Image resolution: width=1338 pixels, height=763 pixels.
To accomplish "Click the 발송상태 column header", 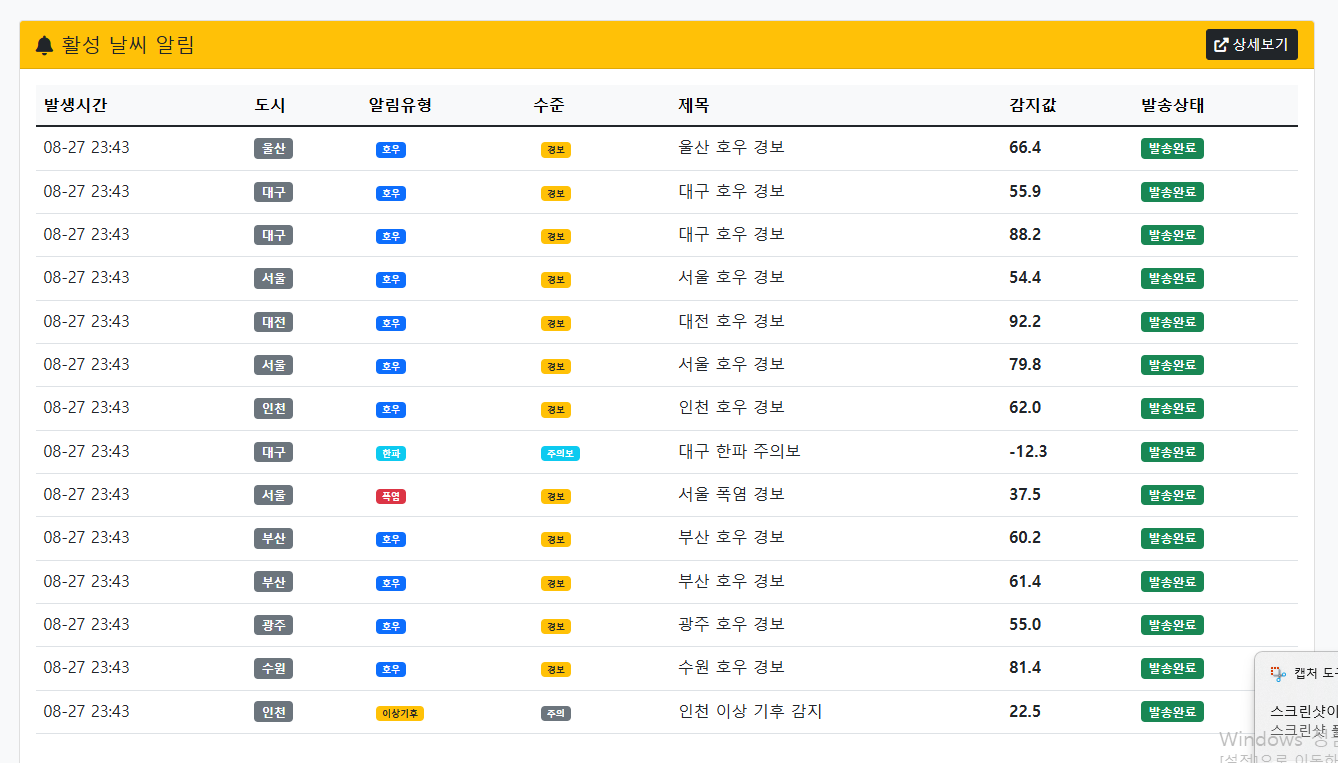I will (x=1173, y=105).
